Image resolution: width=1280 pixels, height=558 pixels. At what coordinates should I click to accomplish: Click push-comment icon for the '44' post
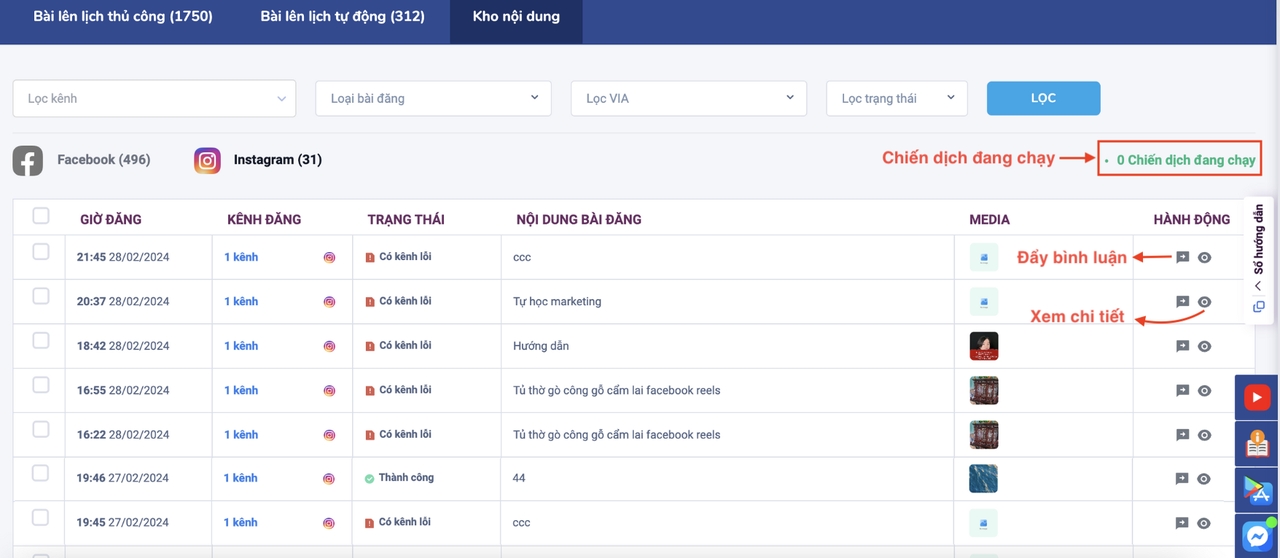pos(1182,478)
